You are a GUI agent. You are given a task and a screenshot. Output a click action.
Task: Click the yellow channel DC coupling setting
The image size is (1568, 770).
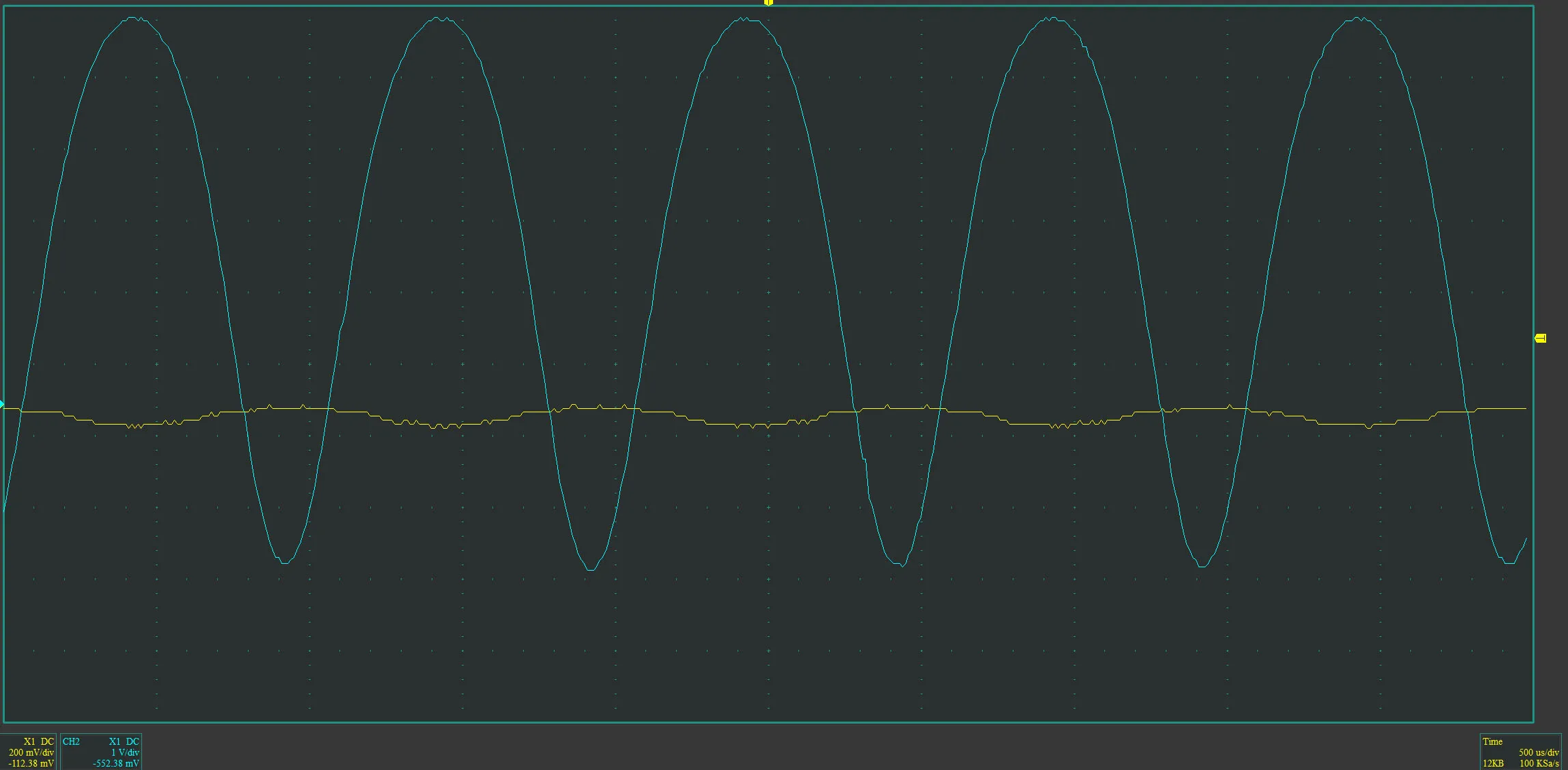(47, 741)
